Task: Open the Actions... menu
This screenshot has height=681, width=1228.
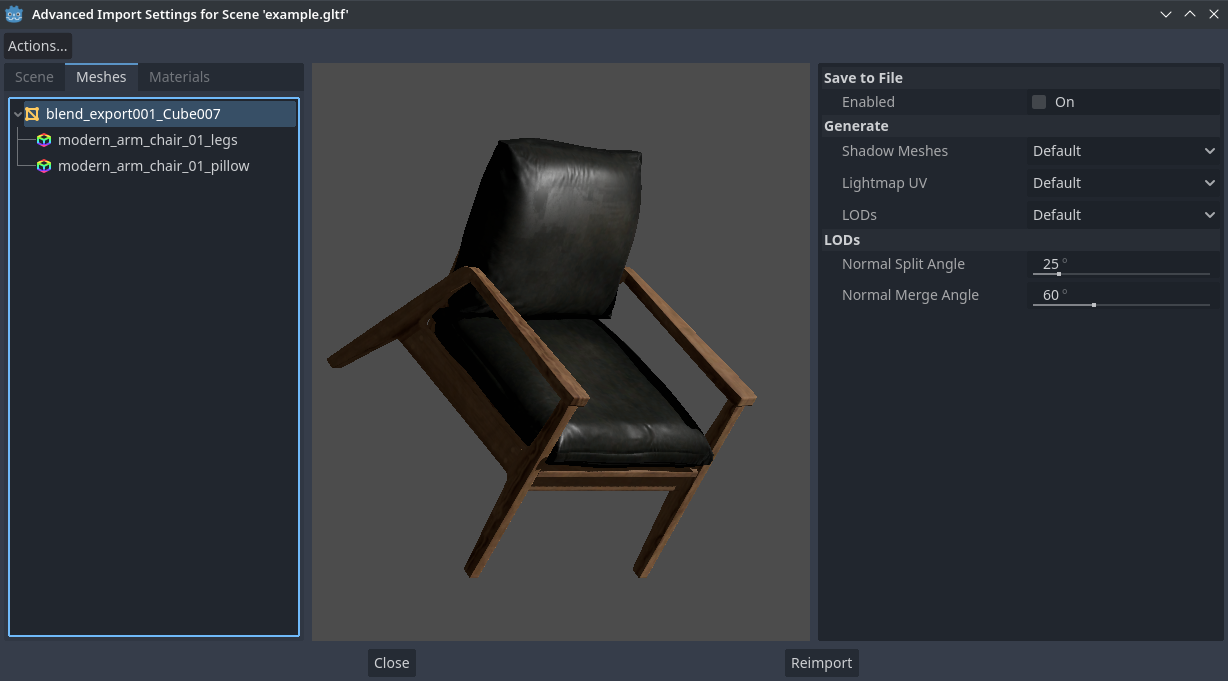Action: (x=37, y=45)
